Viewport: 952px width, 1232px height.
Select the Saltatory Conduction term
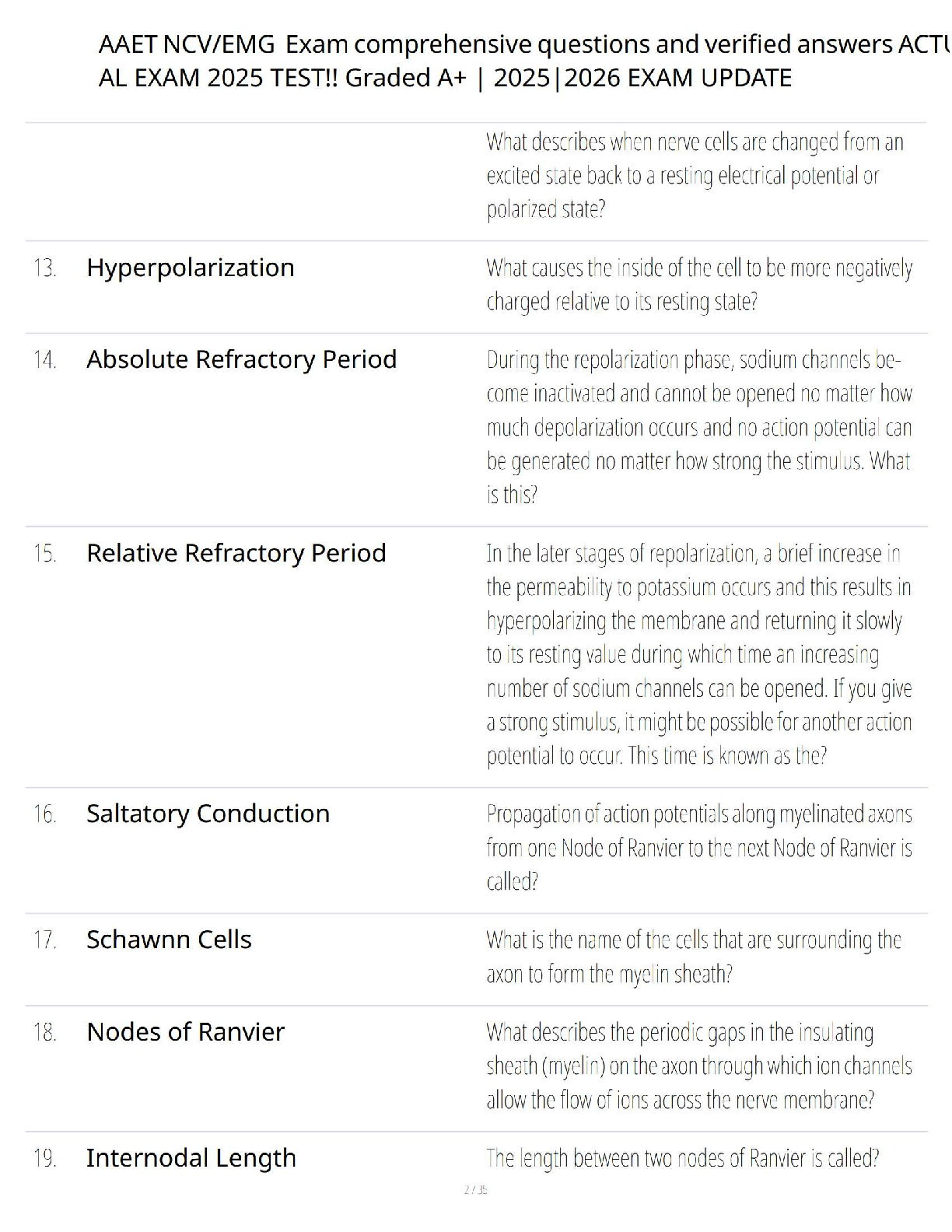click(x=208, y=814)
